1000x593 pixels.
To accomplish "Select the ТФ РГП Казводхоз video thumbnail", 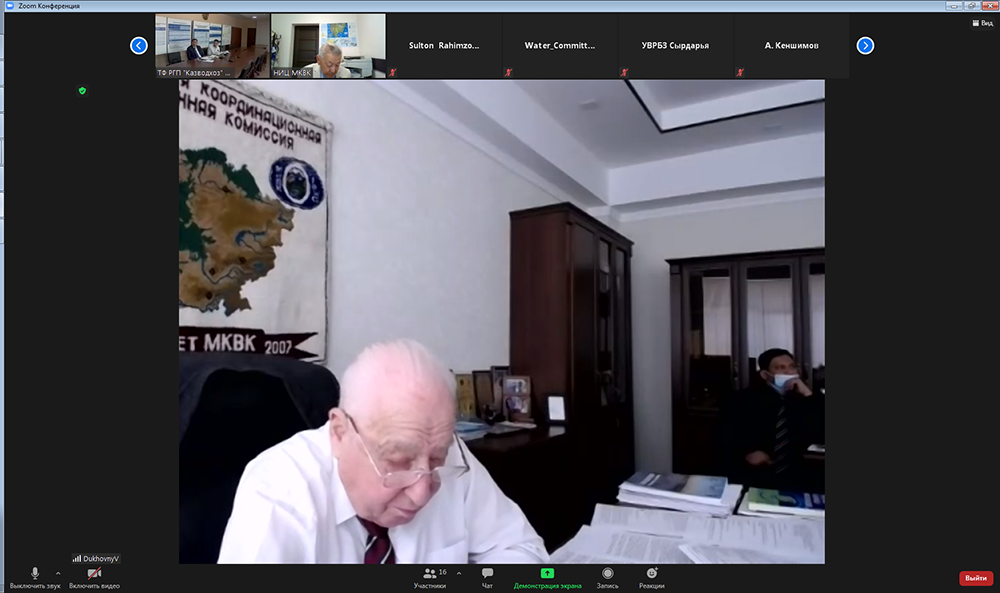I will coord(212,45).
